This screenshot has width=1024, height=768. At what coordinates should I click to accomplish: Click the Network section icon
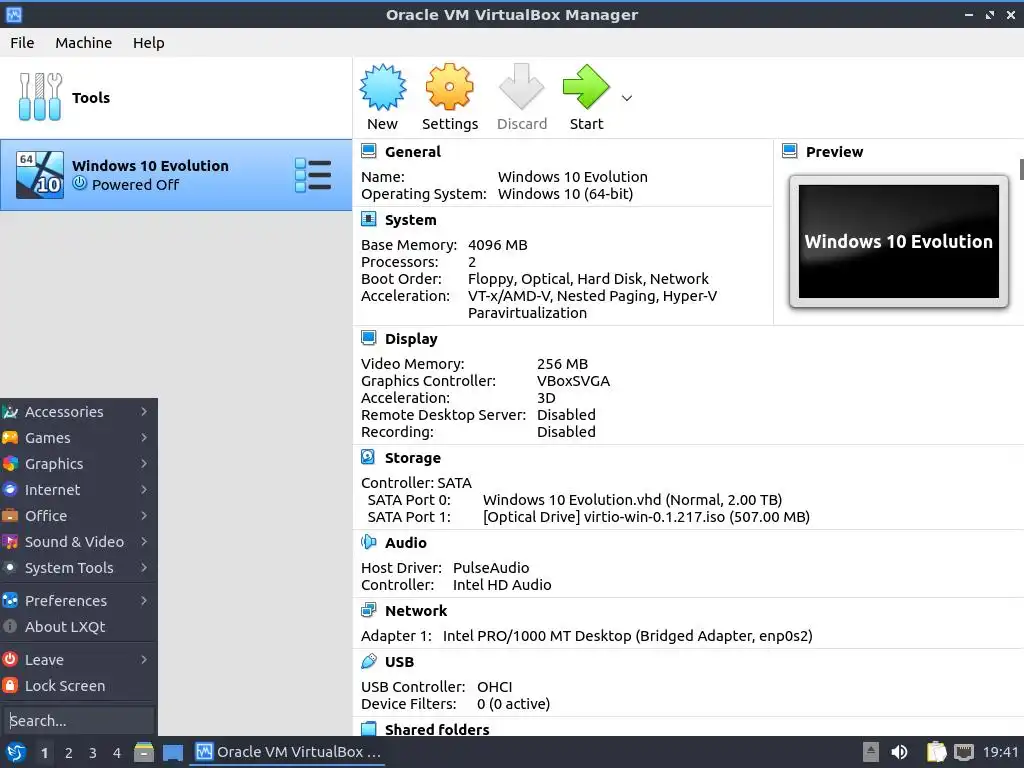point(368,610)
